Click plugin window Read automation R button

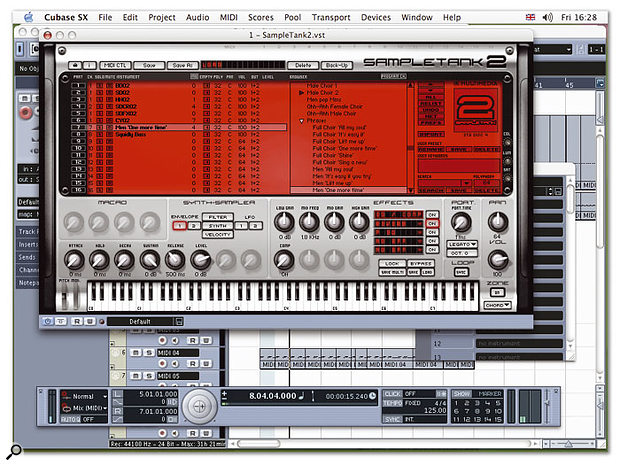[x=77, y=321]
